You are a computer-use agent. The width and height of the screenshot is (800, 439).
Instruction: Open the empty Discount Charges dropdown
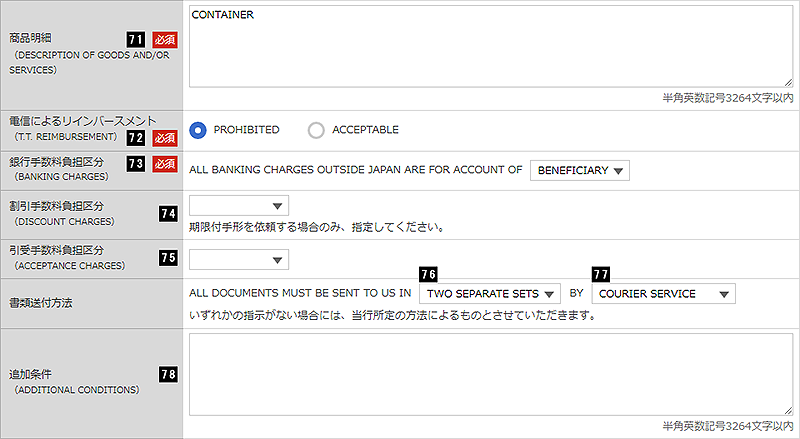238,205
